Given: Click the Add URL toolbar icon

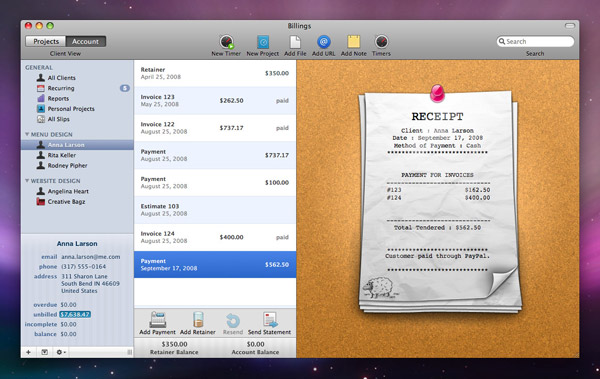Looking at the screenshot, I should [x=324, y=42].
